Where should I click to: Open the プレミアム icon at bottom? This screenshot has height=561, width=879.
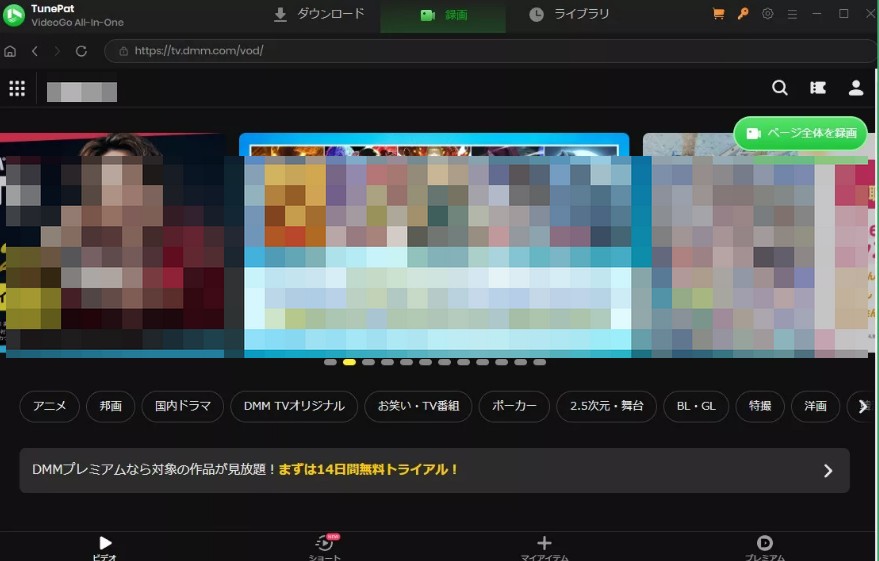pyautogui.click(x=765, y=543)
